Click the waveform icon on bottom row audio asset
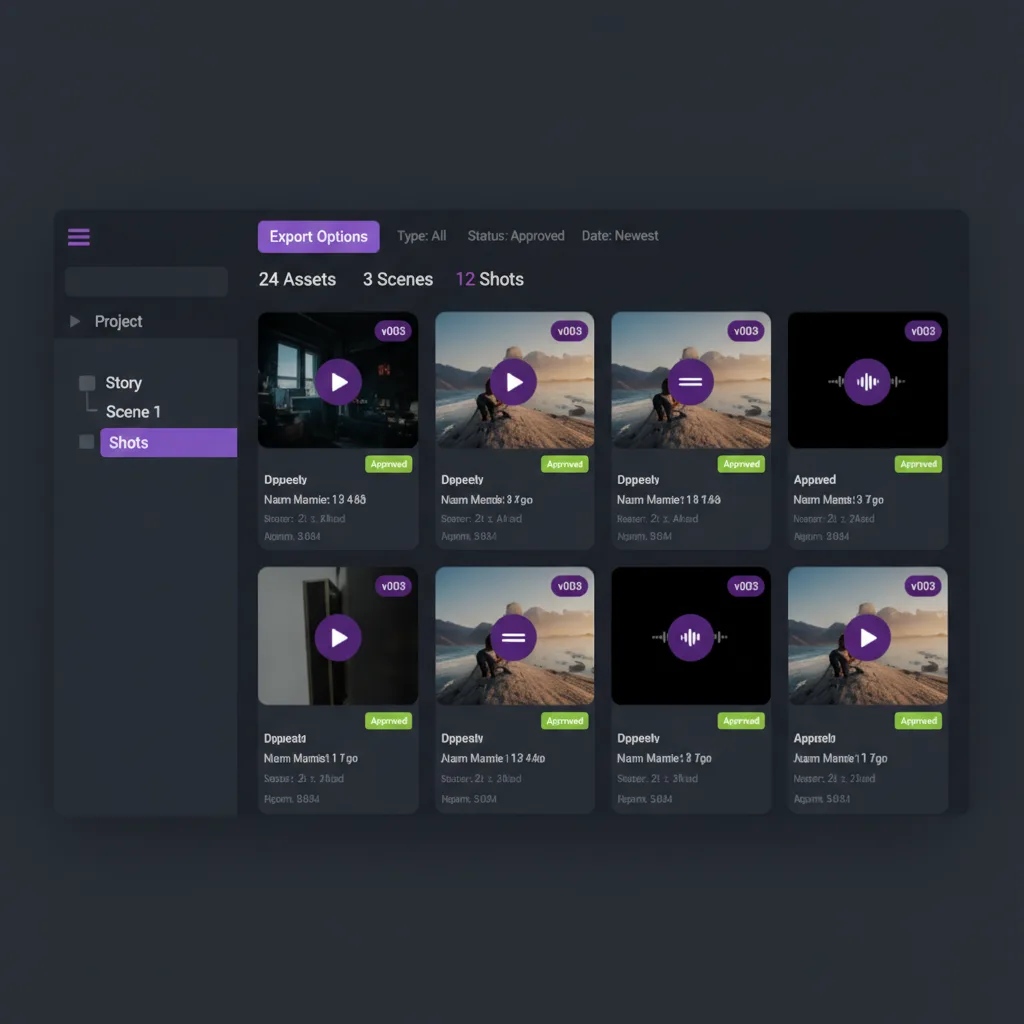This screenshot has width=1024, height=1024. point(690,637)
